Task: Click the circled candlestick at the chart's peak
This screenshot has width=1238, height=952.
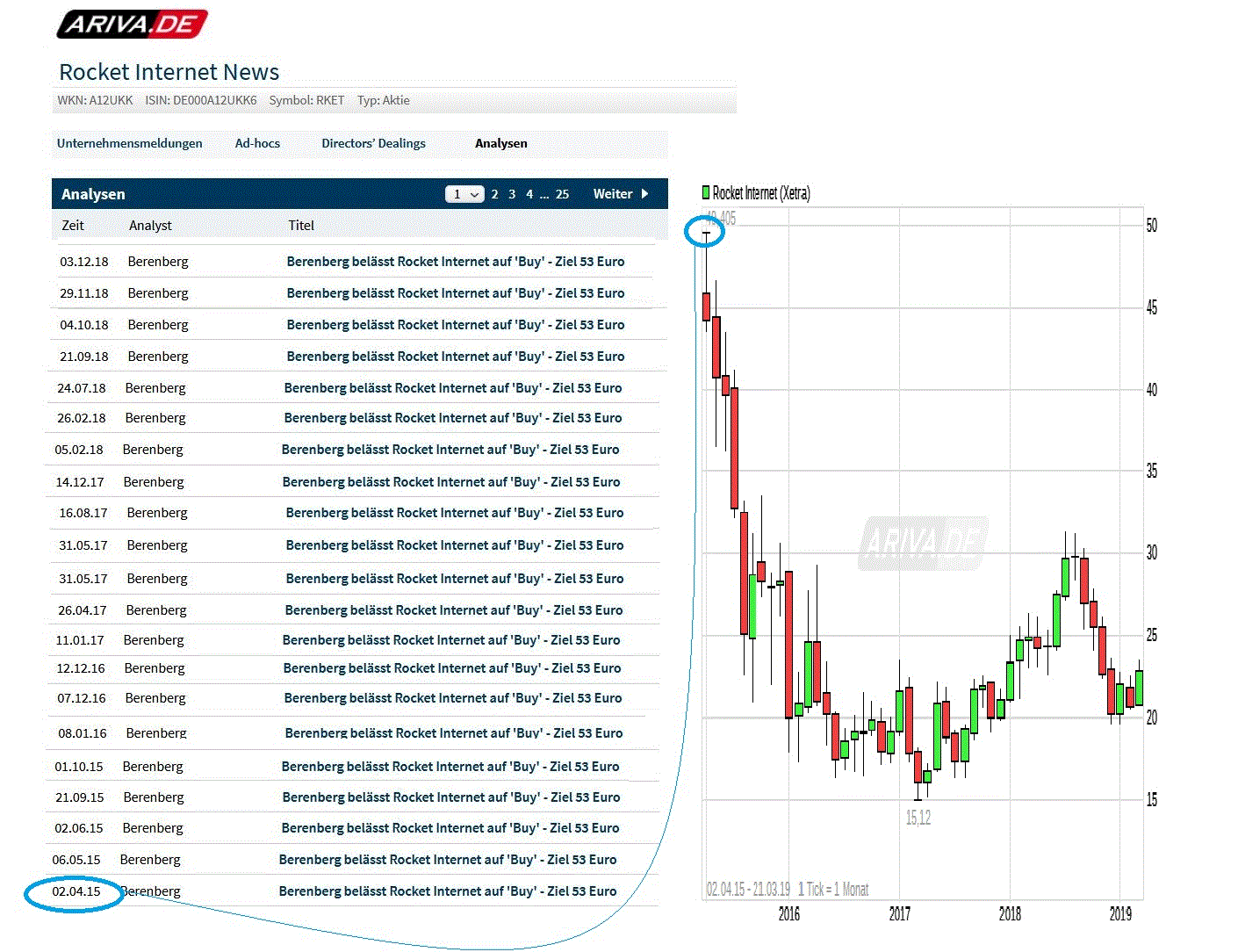Action: tap(705, 231)
